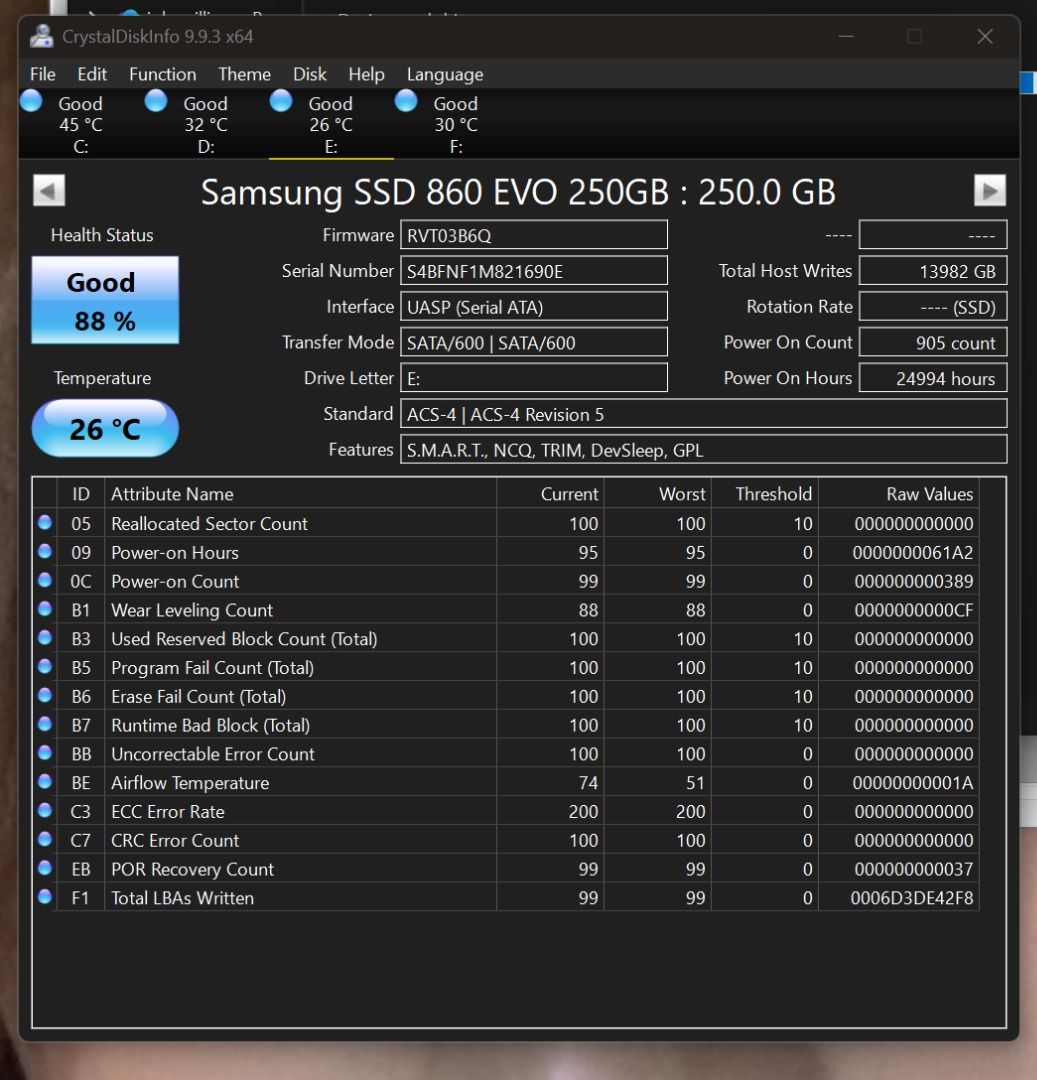The image size is (1037, 1080).
Task: Click Power On Hours value 24994 hours
Action: (x=933, y=378)
